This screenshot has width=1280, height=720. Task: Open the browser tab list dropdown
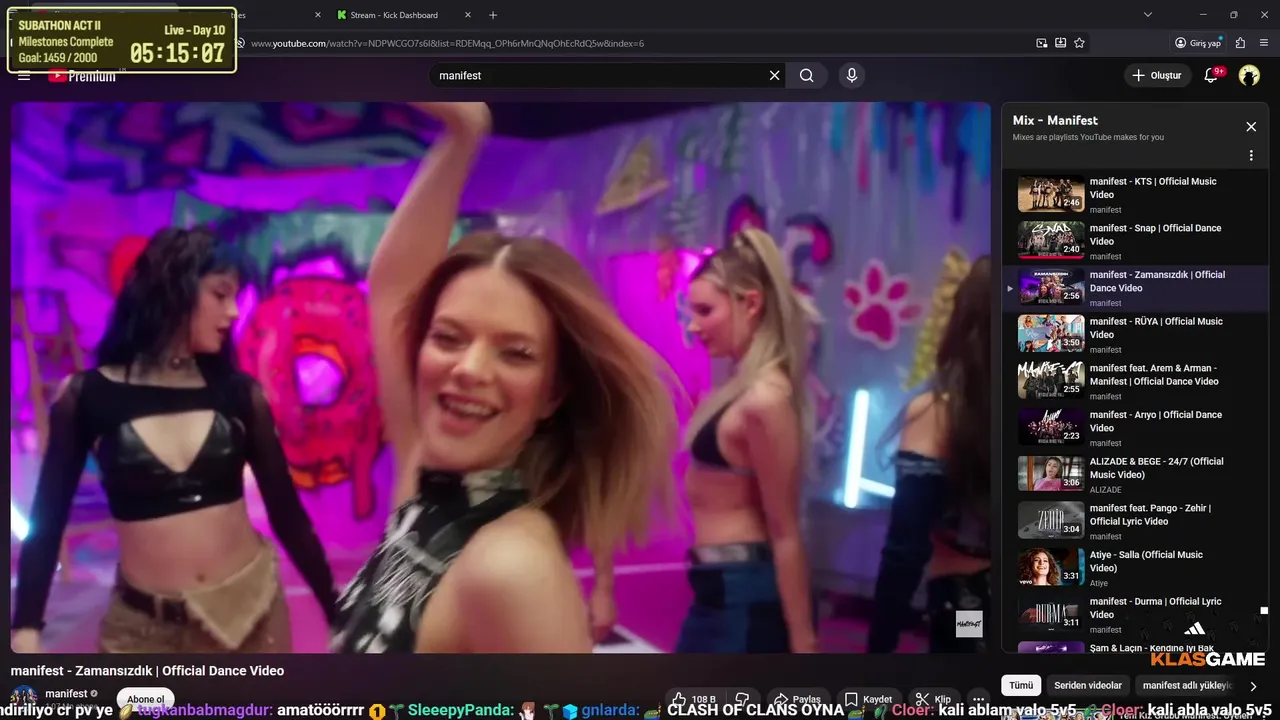1147,15
